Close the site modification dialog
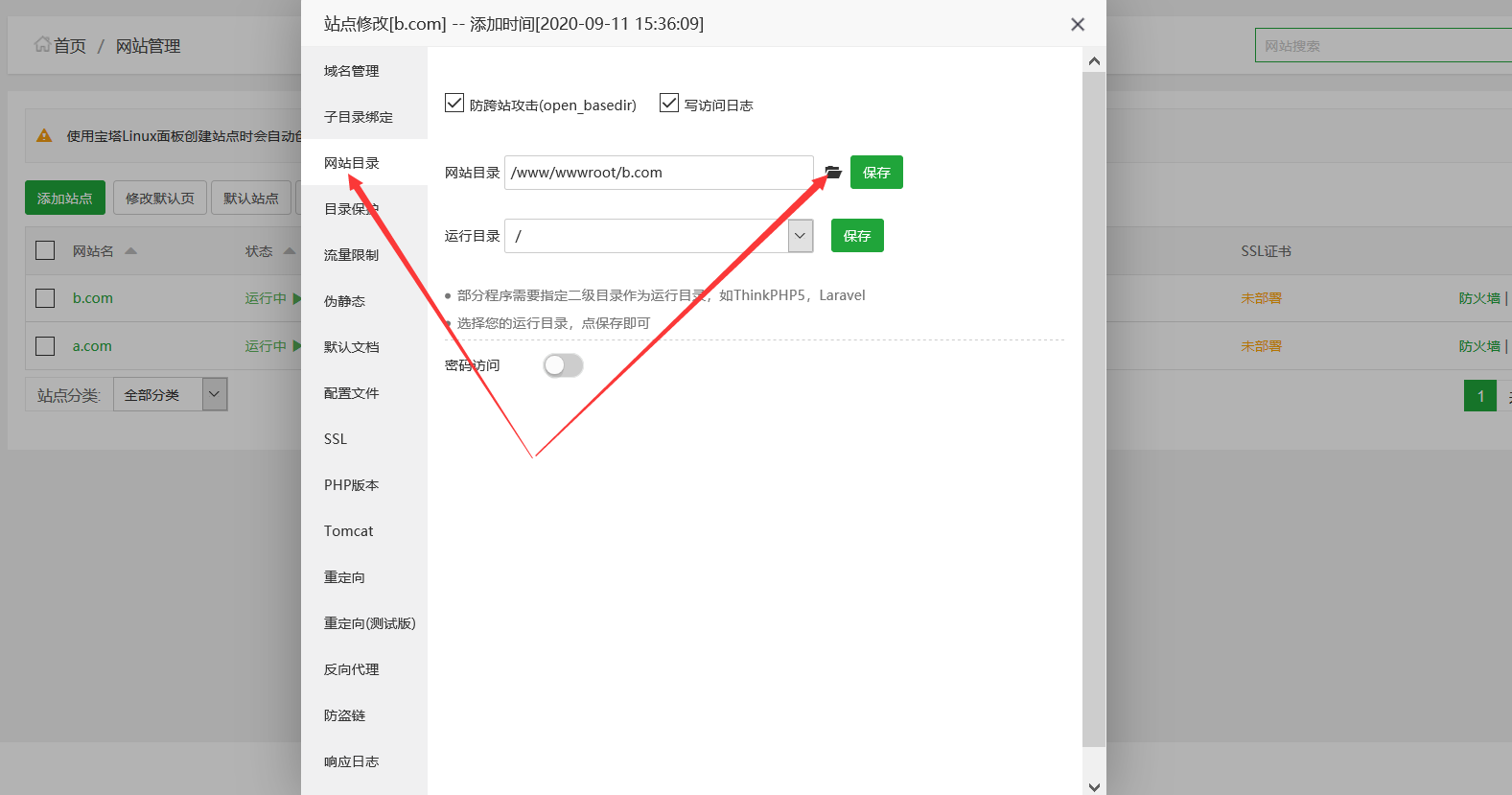This screenshot has width=1512, height=795. click(x=1078, y=24)
